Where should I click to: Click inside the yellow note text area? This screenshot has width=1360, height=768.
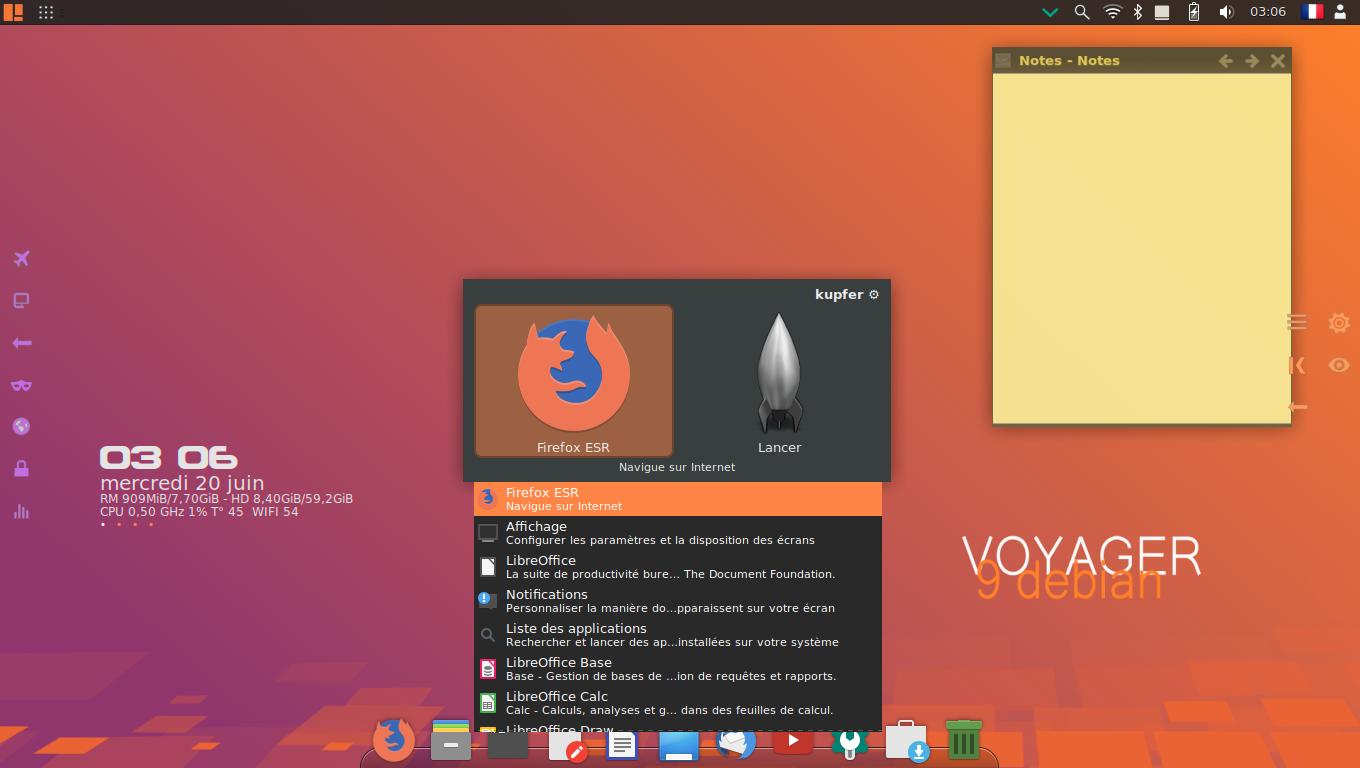click(x=1141, y=248)
